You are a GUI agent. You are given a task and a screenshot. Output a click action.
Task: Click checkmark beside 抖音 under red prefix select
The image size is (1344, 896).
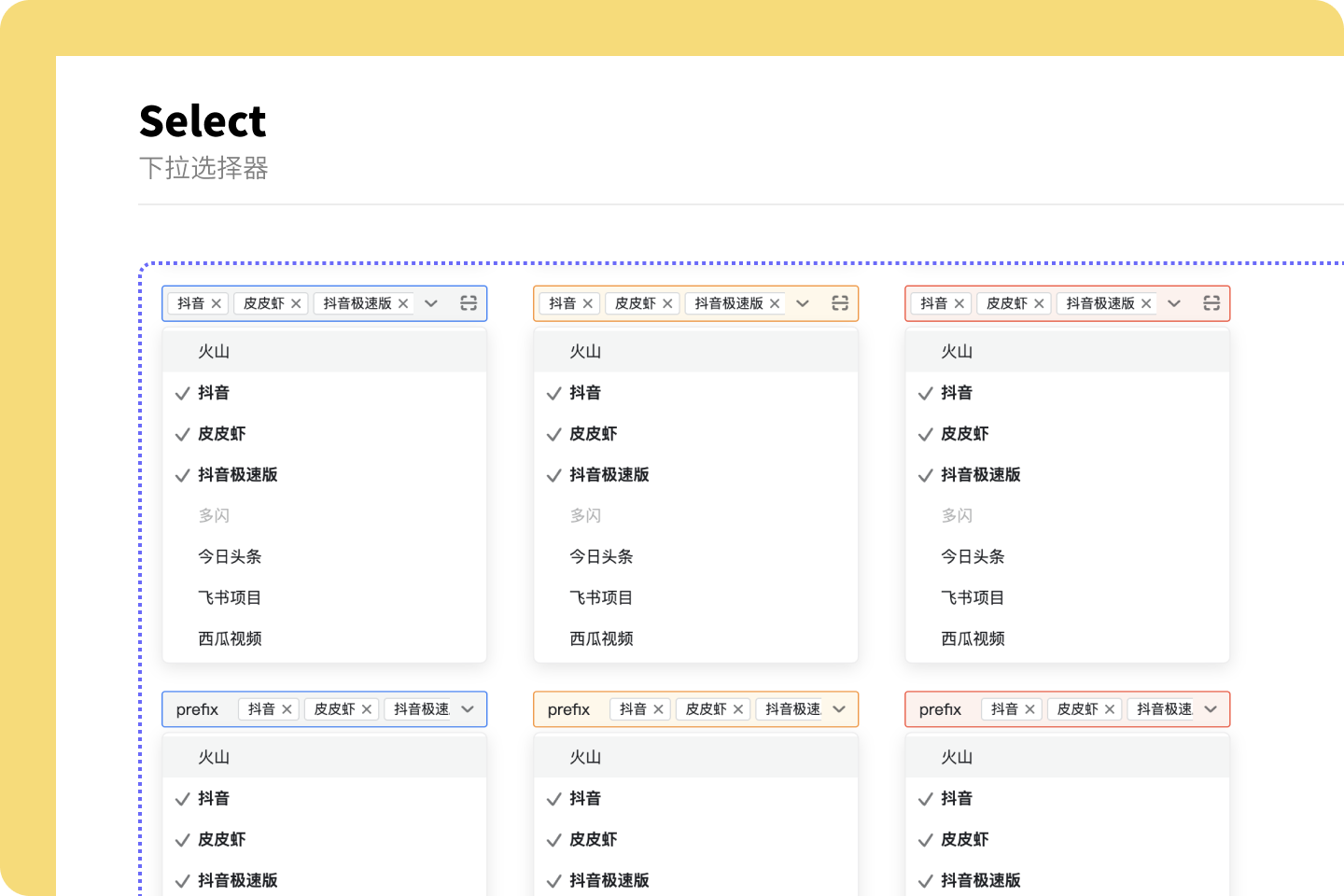(x=926, y=799)
